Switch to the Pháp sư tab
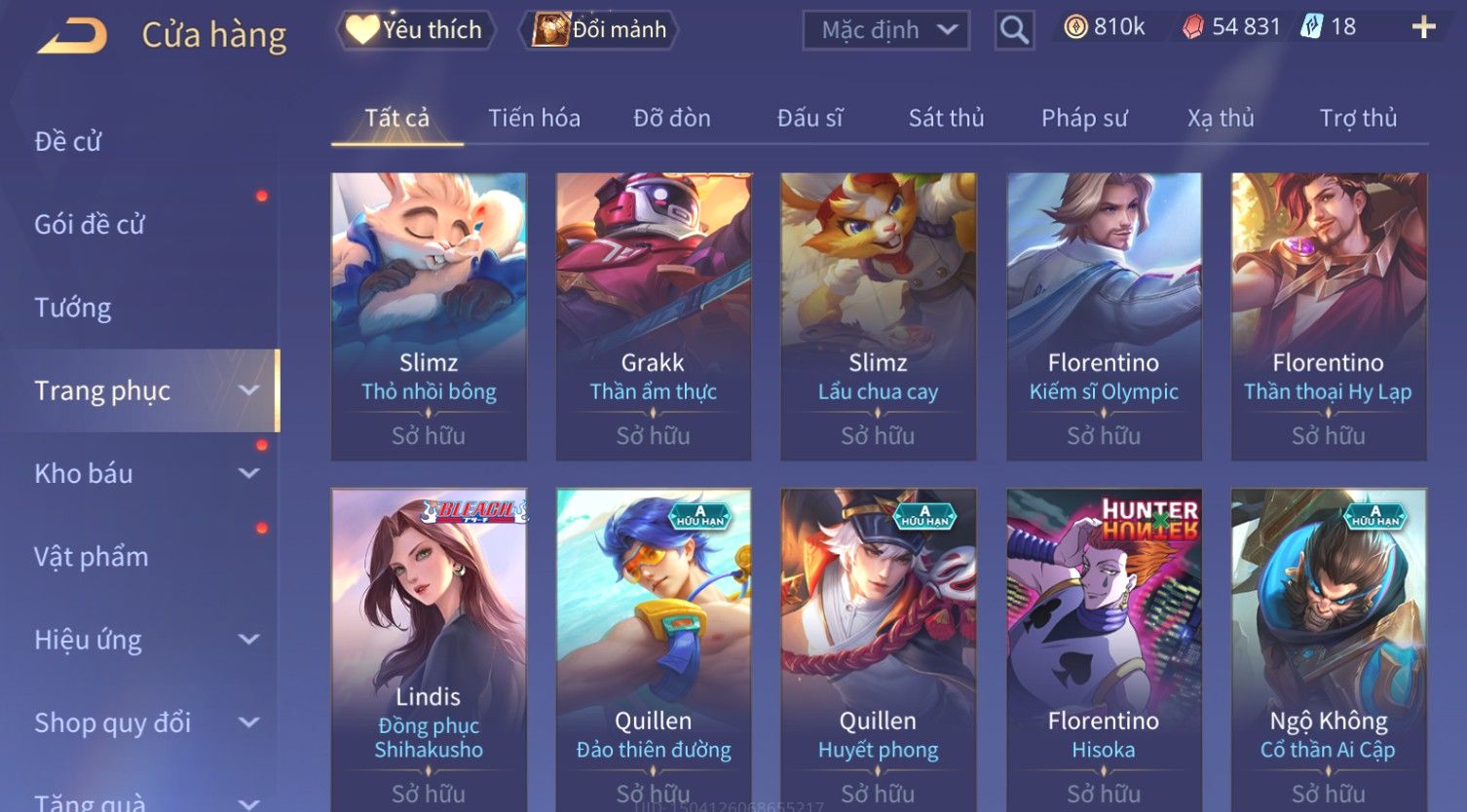 pyautogui.click(x=1084, y=118)
